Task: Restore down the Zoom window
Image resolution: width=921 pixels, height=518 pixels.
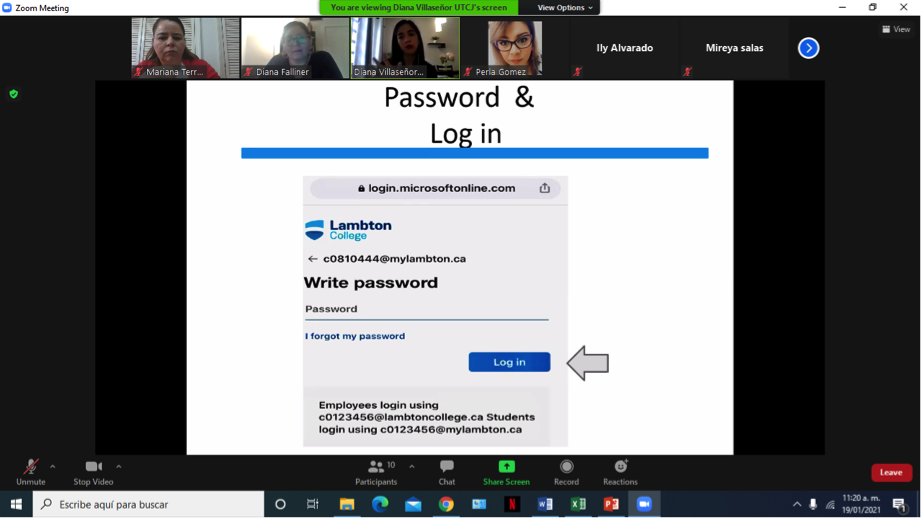Action: pos(872,7)
